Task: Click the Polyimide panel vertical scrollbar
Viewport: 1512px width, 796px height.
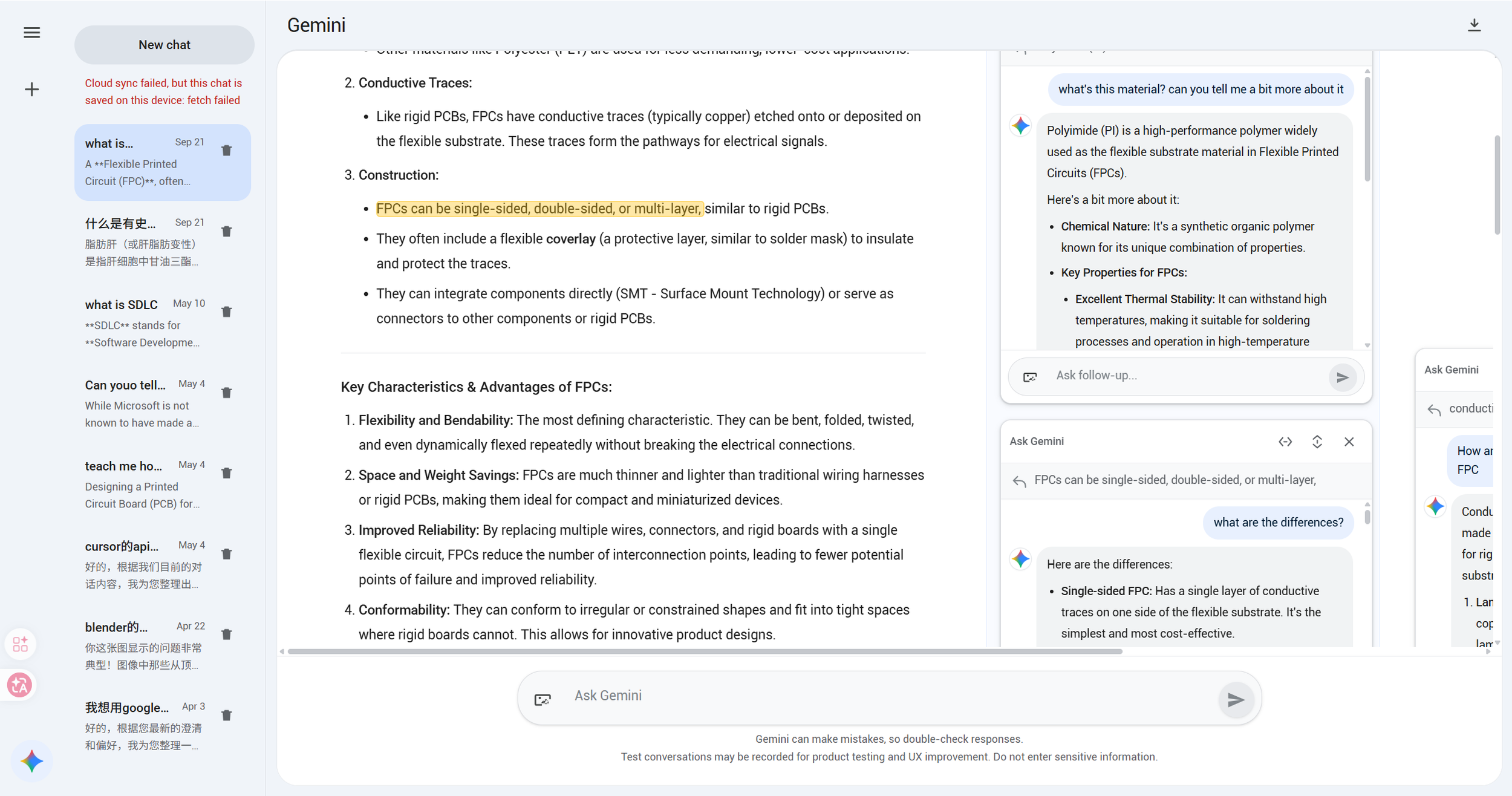Action: coord(1367,129)
